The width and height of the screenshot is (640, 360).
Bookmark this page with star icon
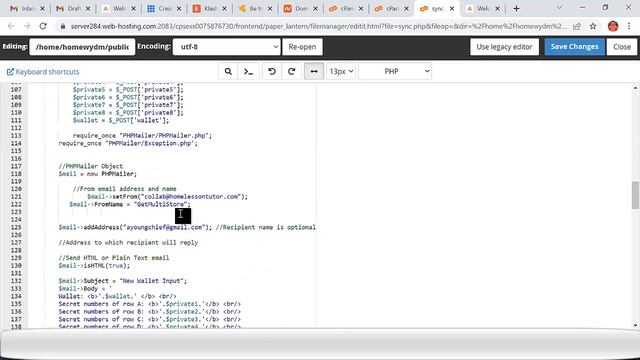[593, 26]
